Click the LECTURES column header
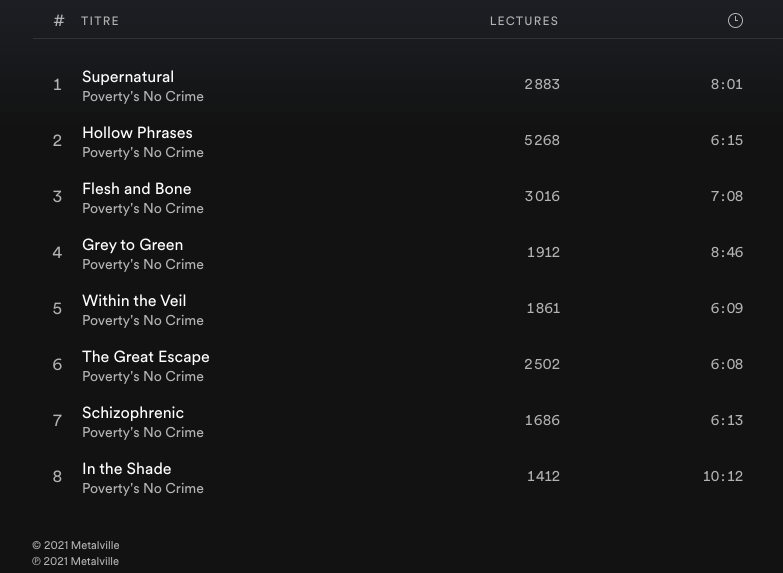This screenshot has height=573, width=783. click(524, 21)
